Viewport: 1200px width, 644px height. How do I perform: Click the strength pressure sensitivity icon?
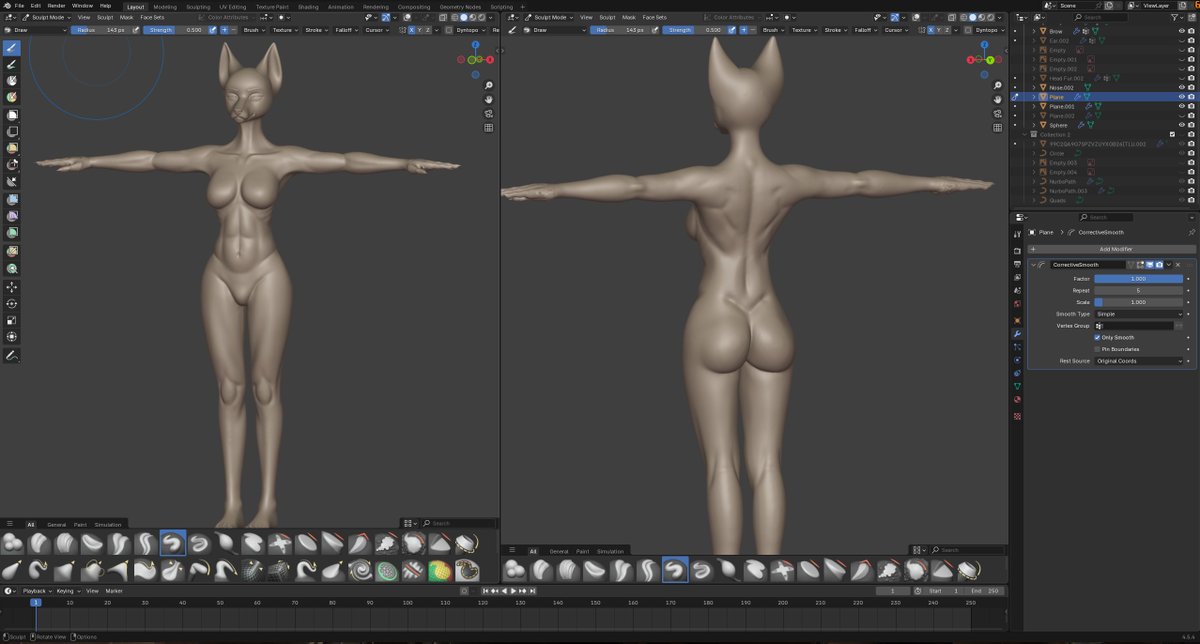pos(211,30)
